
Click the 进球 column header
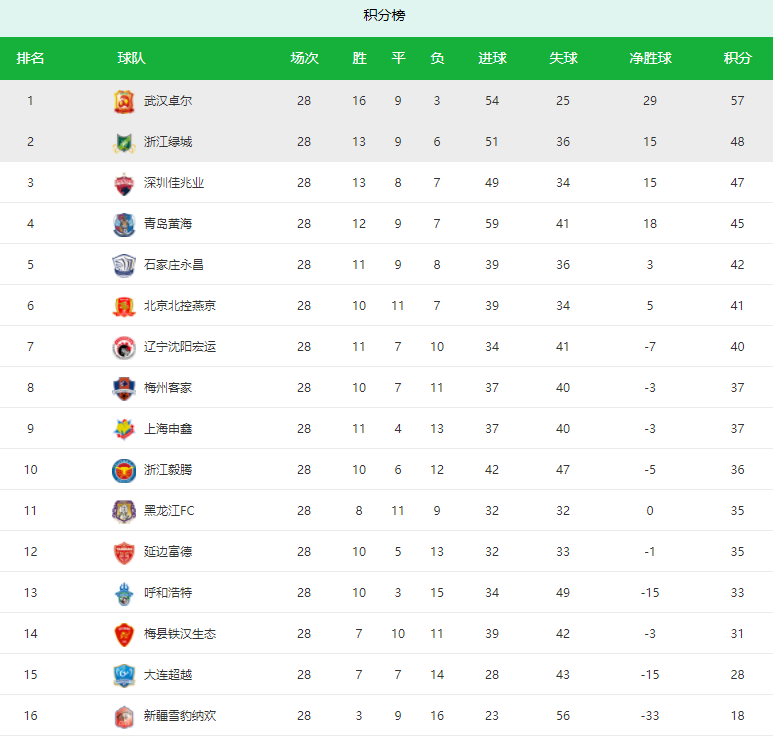coord(492,58)
